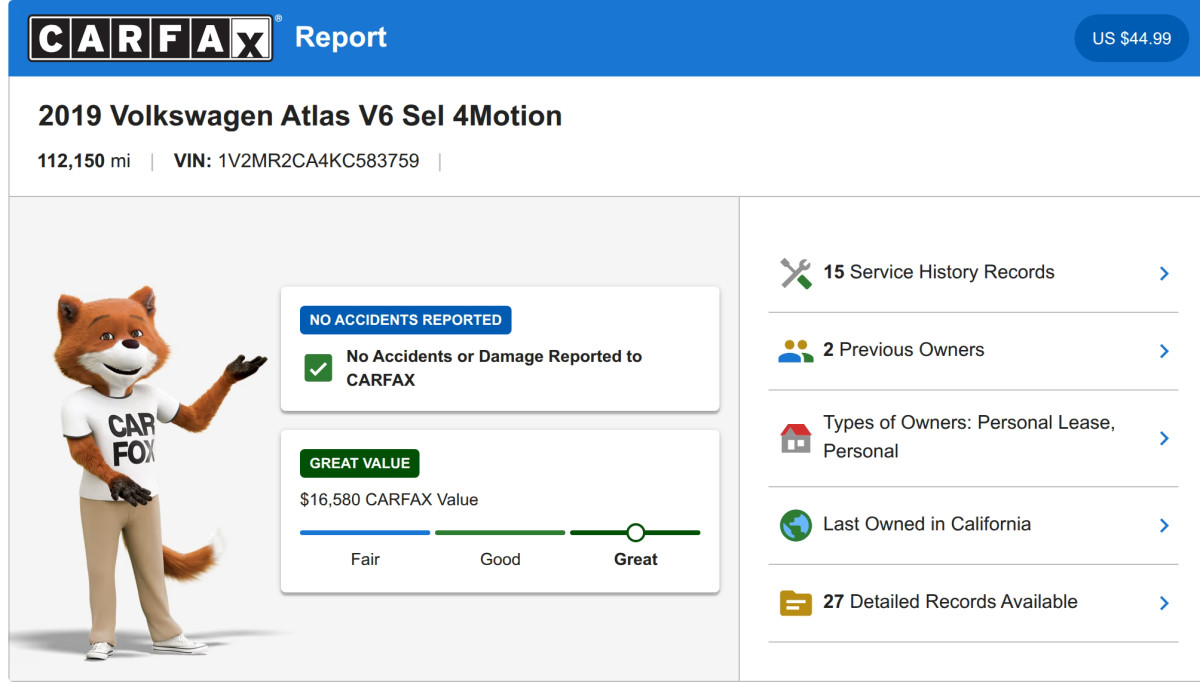Click the folder Detailed Records icon
1200x682 pixels.
click(796, 603)
